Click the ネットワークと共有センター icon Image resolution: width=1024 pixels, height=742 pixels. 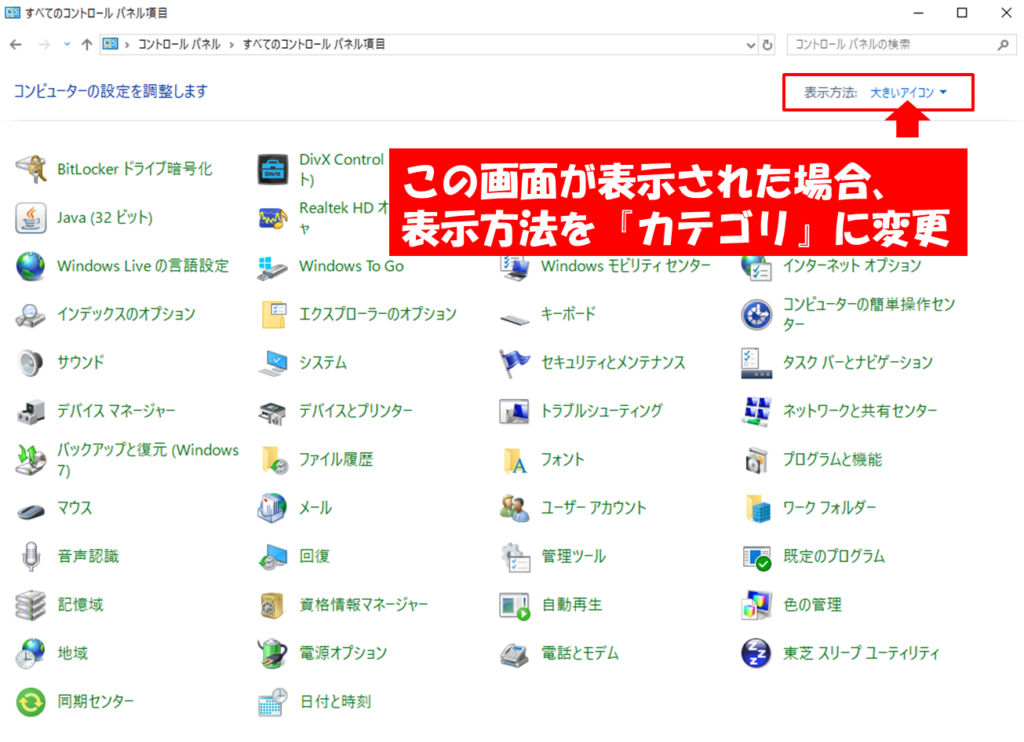click(x=756, y=411)
